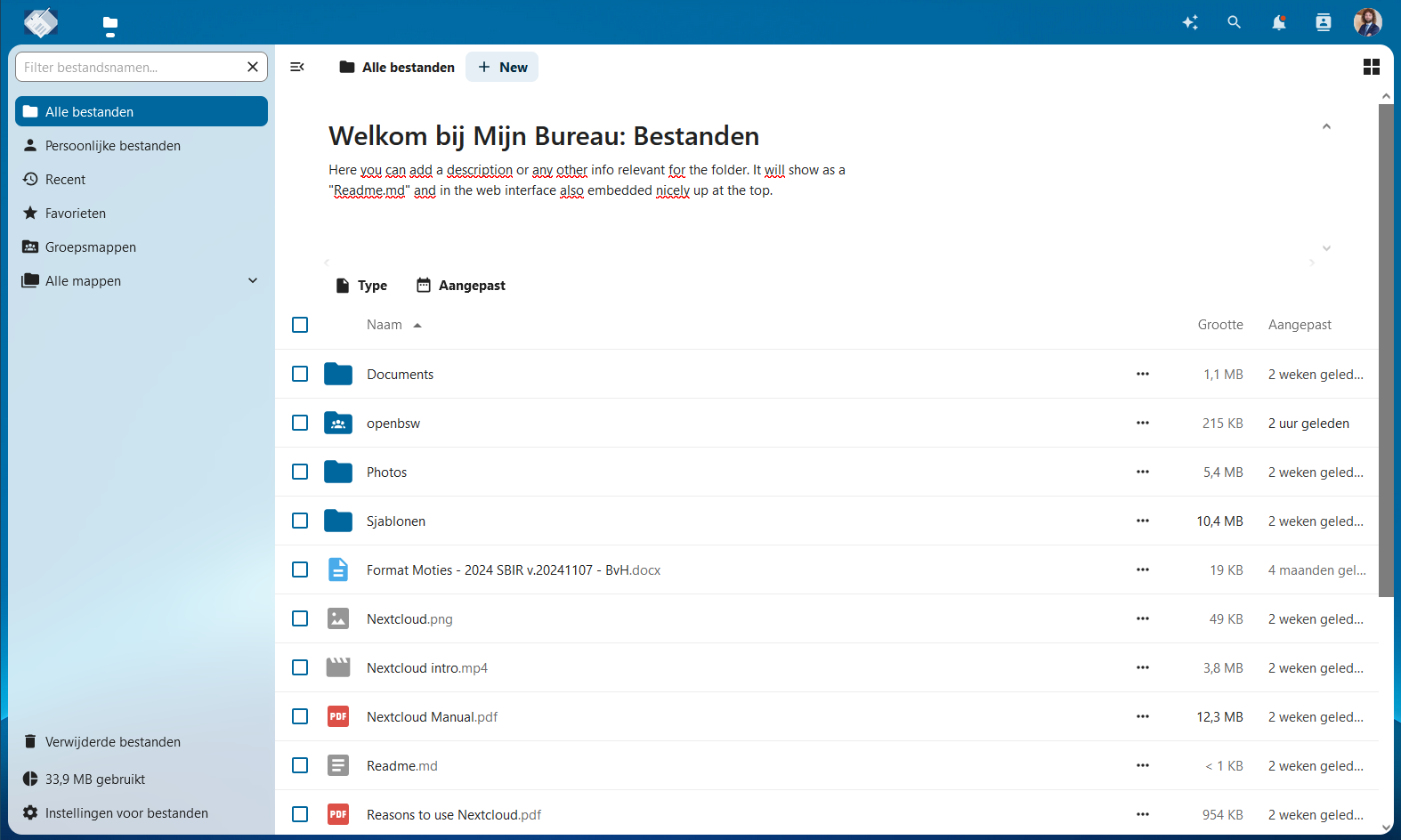Check the Nextcloud Manual.pdf checkbox
Screen dimensions: 1401x840
[300, 716]
